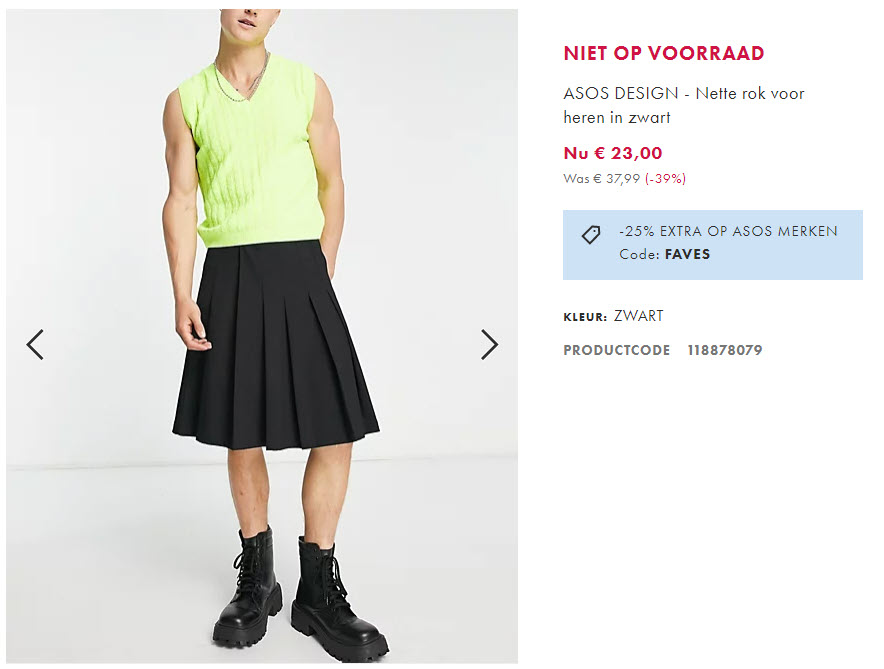Screen dimensions: 884x669
Task: Click the black chunky lace-up boots
Action: (x=299, y=595)
